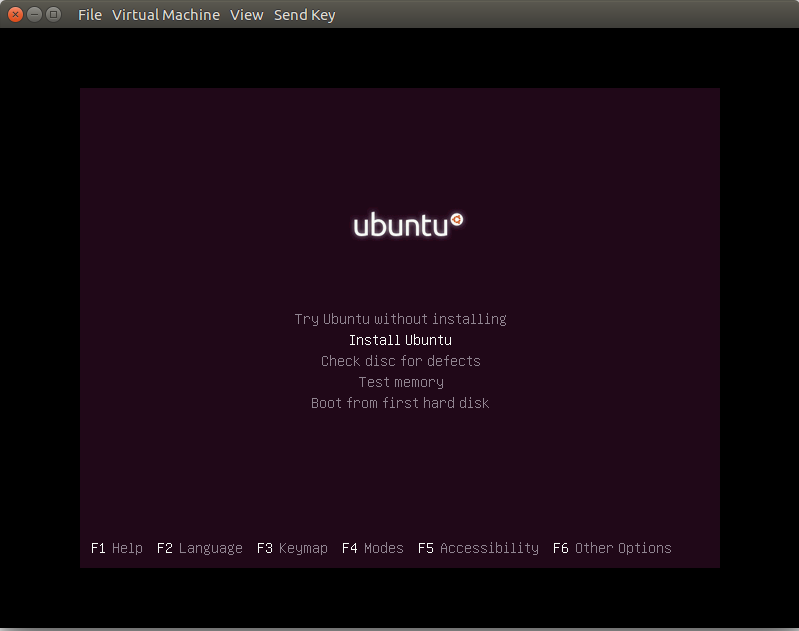The width and height of the screenshot is (799, 631).
Task: Click the F3 Keymap label
Action: click(292, 548)
